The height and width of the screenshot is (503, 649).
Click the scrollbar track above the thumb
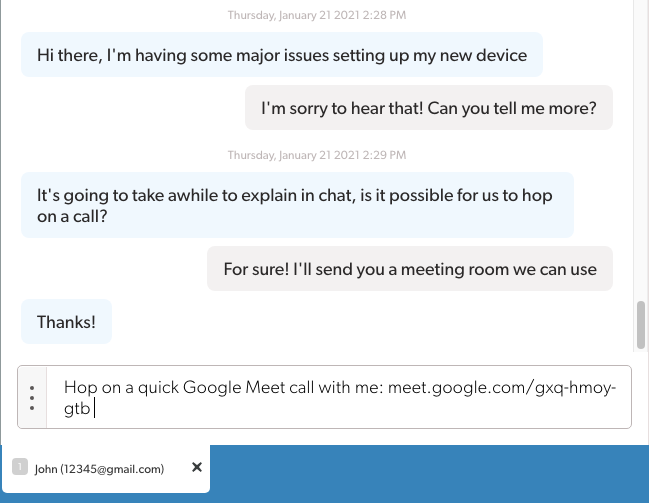[x=641, y=150]
